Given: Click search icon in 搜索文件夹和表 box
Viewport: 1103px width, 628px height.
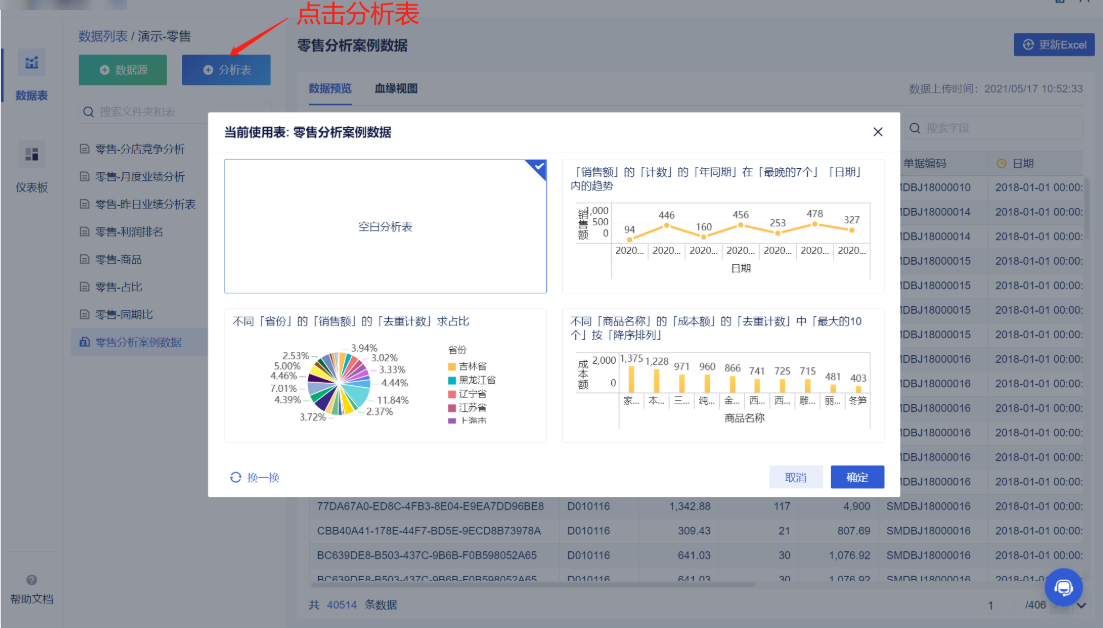Looking at the screenshot, I should pos(89,112).
